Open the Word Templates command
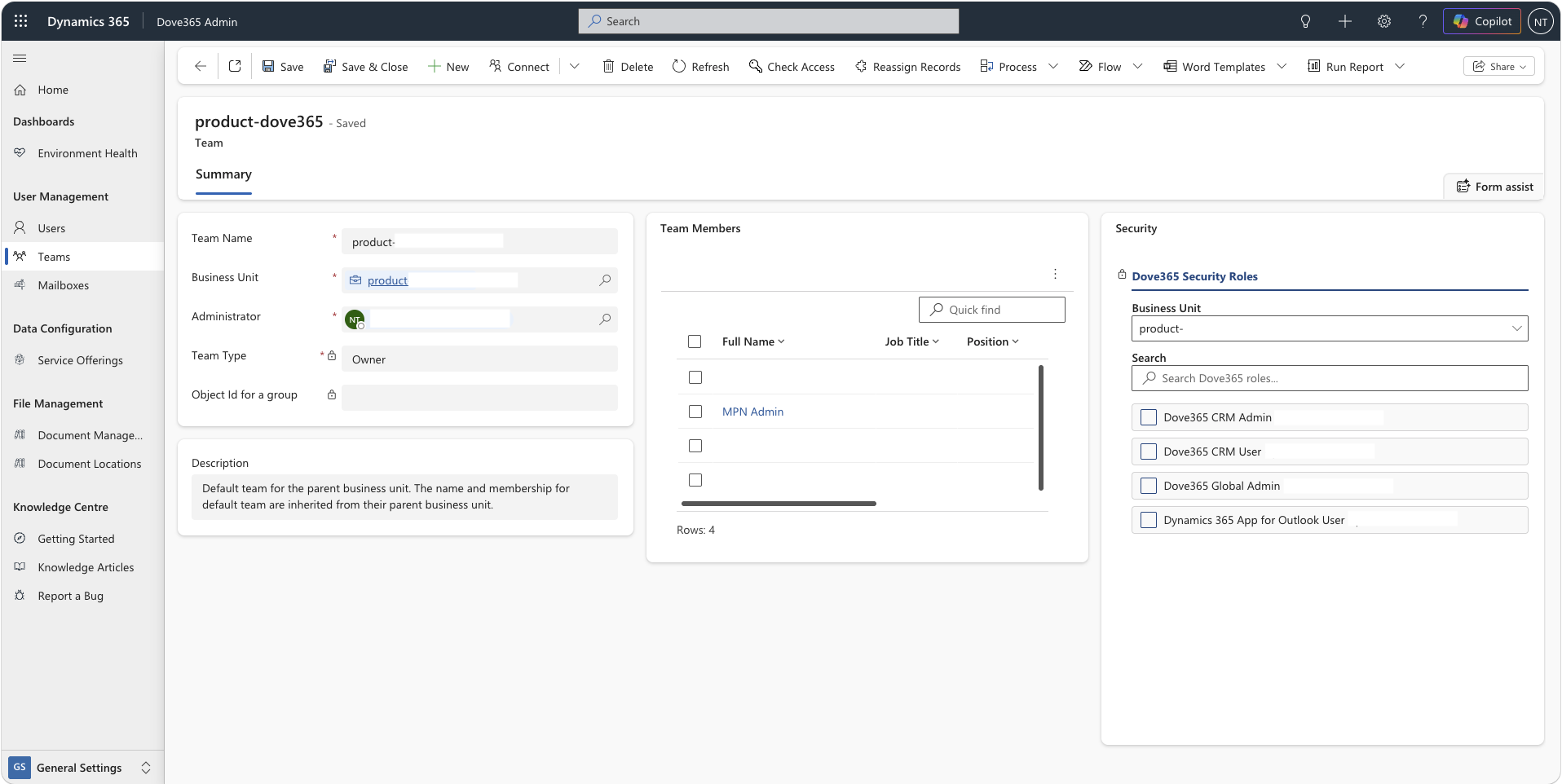The image size is (1562, 784). 1214,66
